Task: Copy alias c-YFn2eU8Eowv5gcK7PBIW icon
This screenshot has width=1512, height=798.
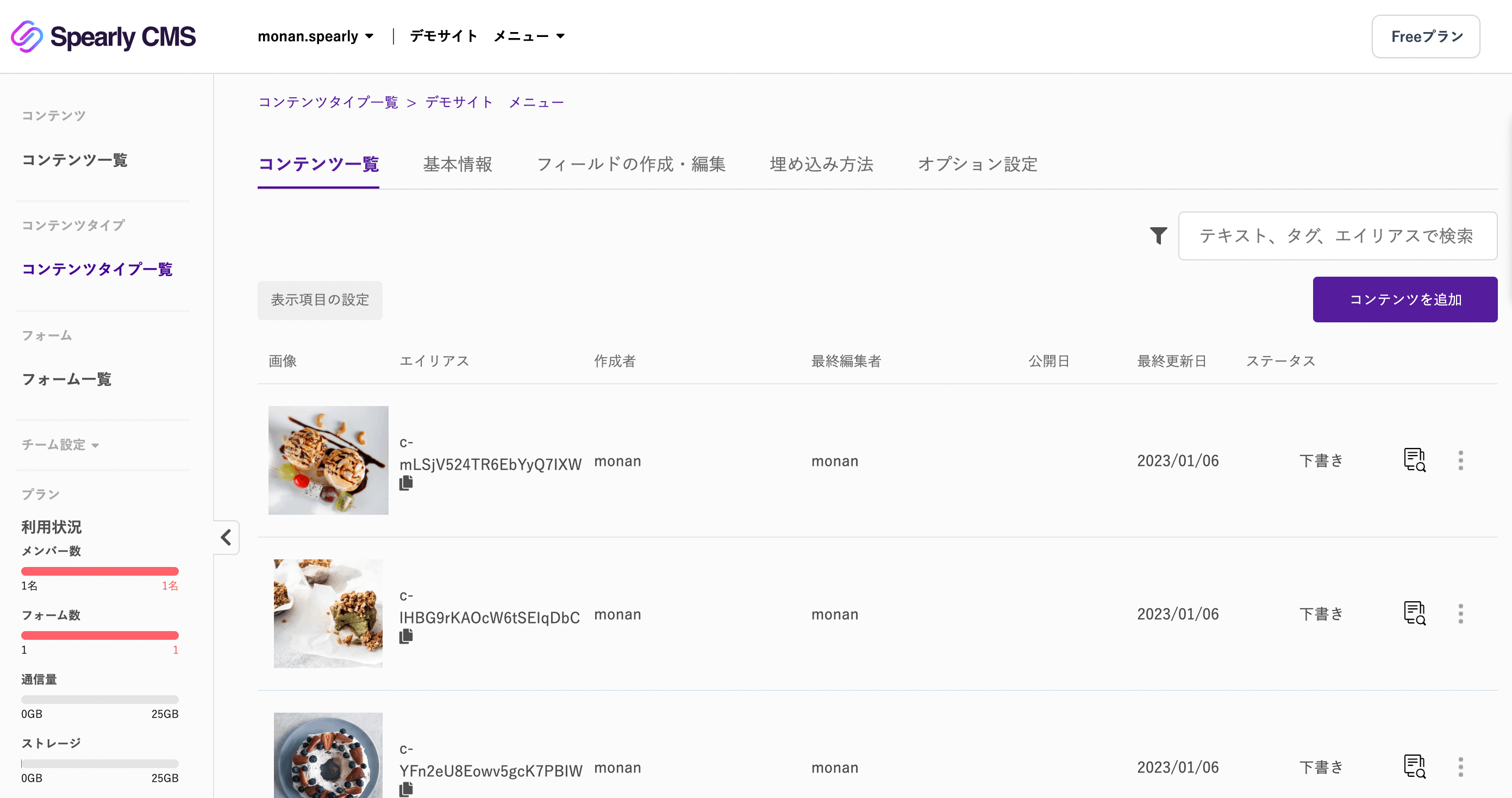Action: point(406,790)
